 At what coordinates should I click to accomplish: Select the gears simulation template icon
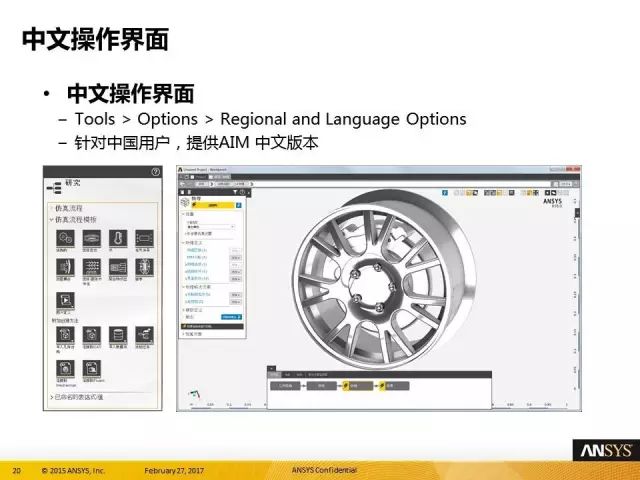click(x=65, y=238)
